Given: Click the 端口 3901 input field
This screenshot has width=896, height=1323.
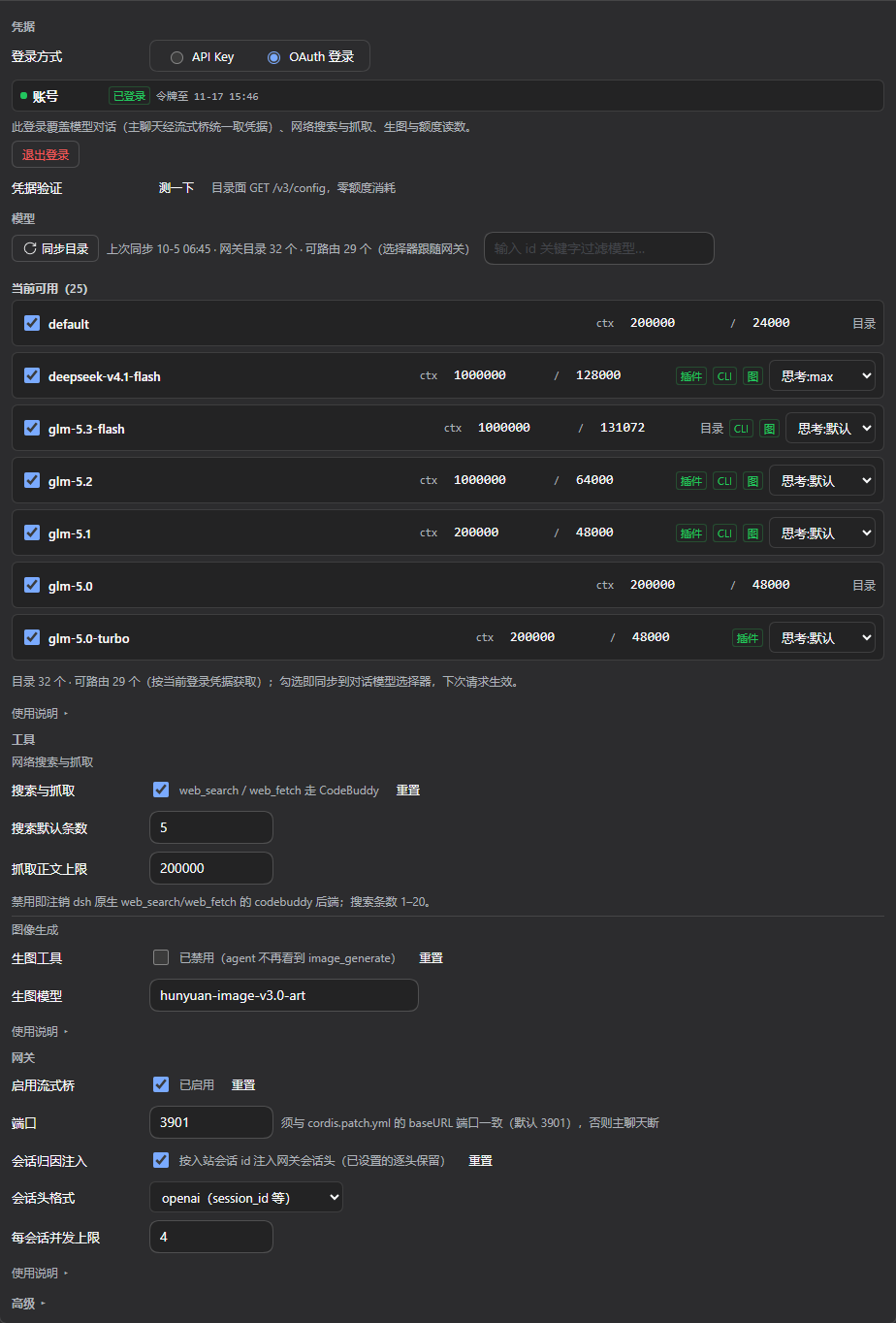Looking at the screenshot, I should point(211,1122).
